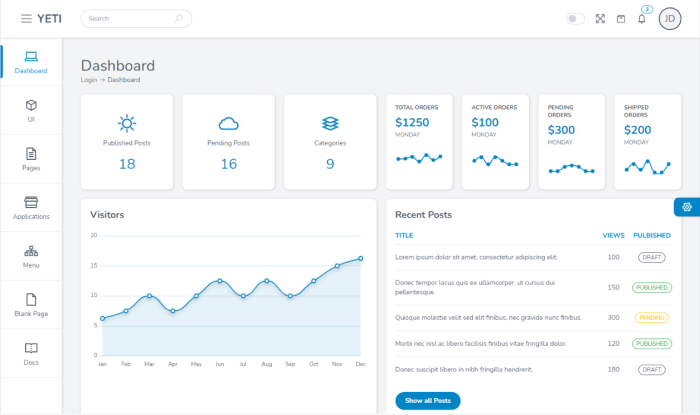Image resolution: width=700 pixels, height=415 pixels.
Task: Open Blank Page in the sidebar
Action: 31,305
